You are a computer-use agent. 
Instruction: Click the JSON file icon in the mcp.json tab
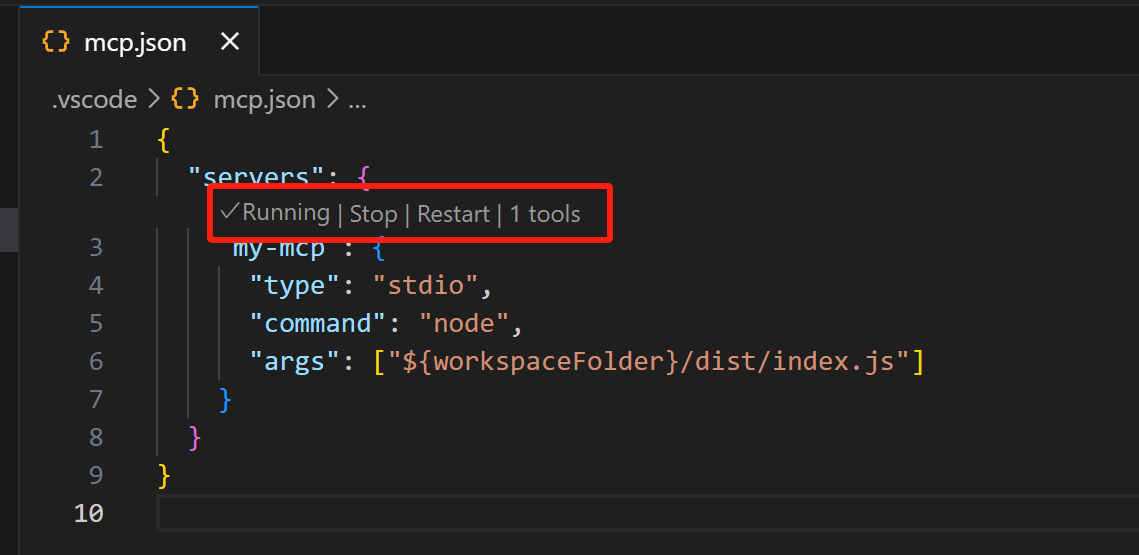(x=56, y=42)
